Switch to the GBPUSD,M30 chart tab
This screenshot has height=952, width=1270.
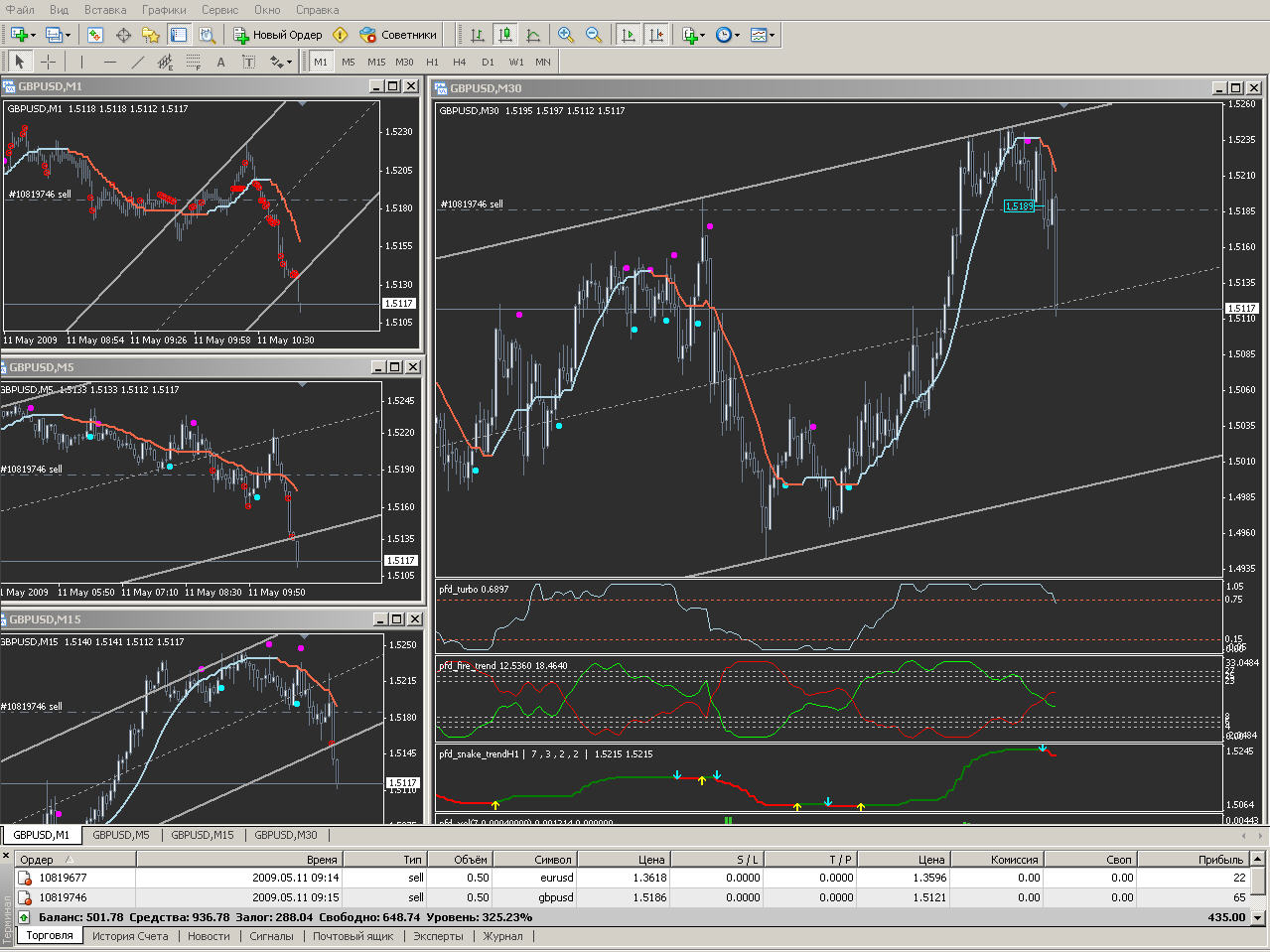pyautogui.click(x=286, y=835)
